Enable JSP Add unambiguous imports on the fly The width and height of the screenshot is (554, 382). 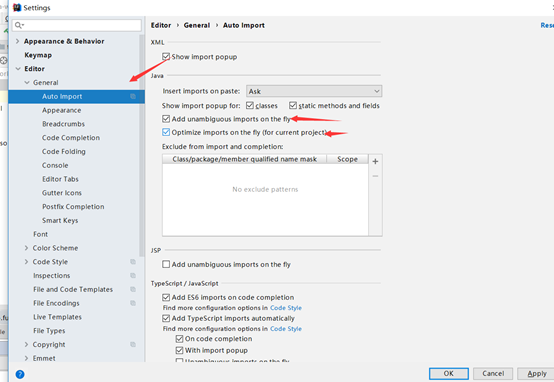coord(166,264)
